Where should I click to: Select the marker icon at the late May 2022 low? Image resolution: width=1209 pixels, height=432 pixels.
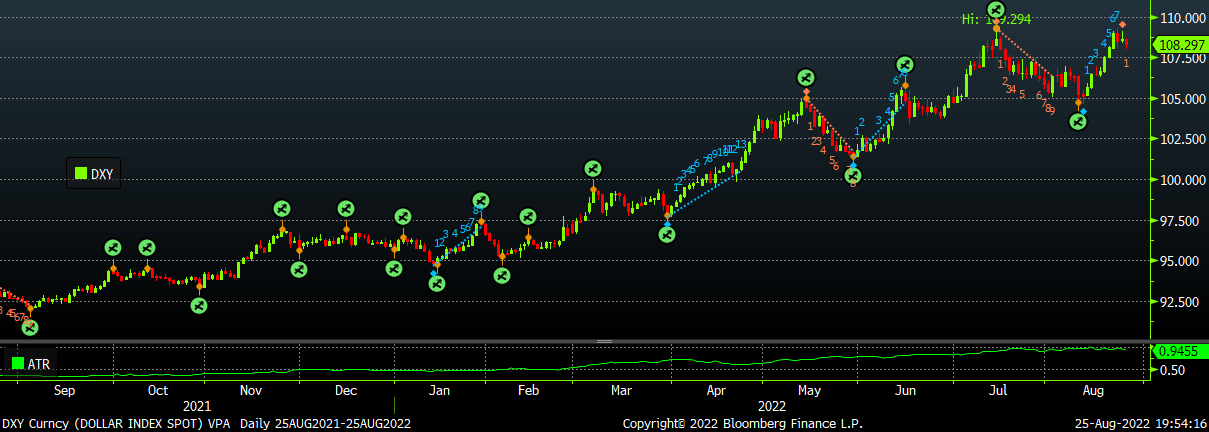tap(853, 176)
